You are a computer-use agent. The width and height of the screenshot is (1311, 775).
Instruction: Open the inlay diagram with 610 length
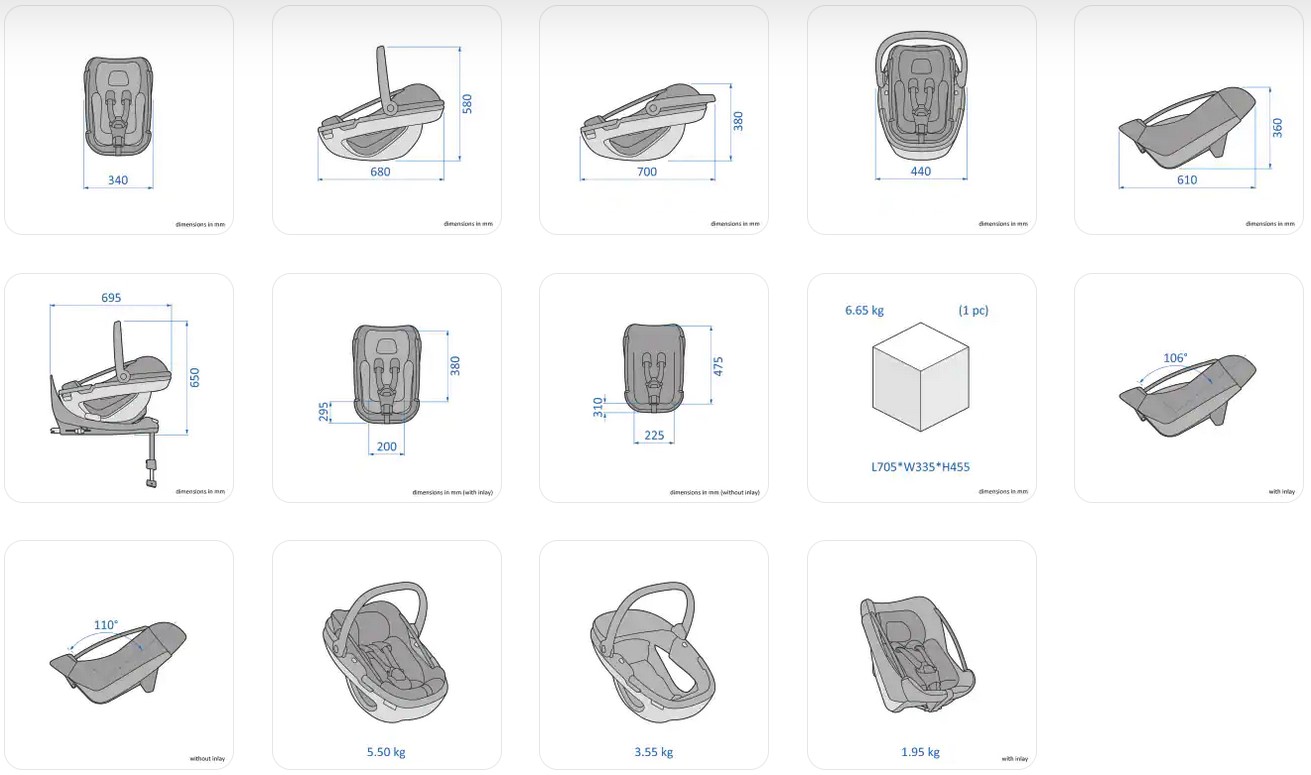click(1189, 120)
